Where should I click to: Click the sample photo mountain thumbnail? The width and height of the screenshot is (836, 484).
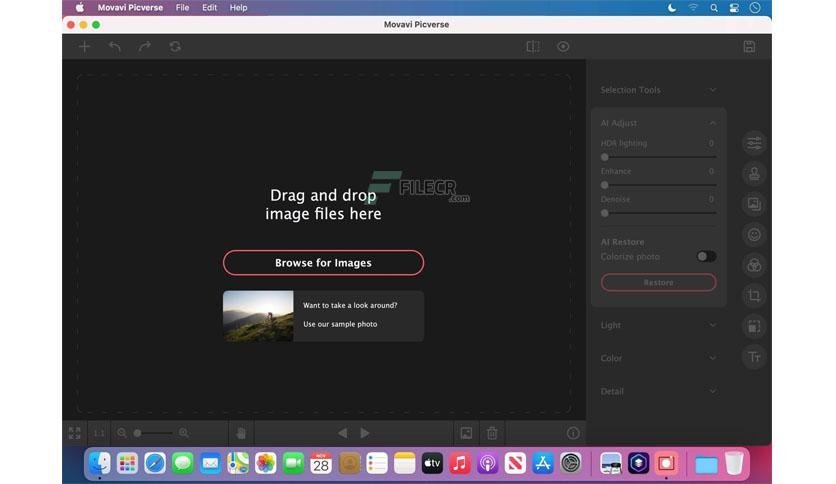point(258,316)
